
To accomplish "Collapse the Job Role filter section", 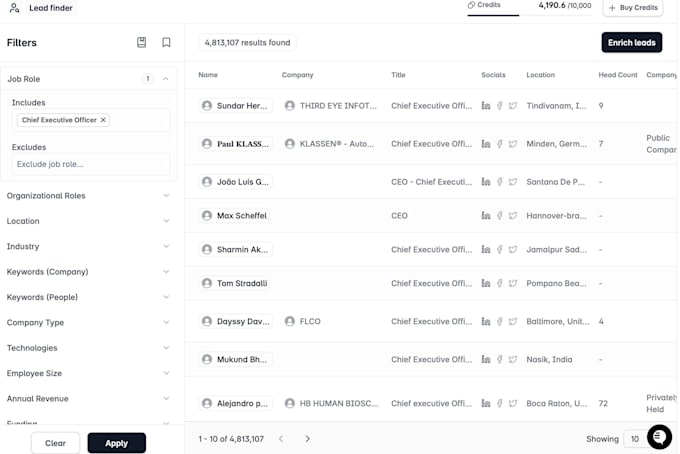I will pyautogui.click(x=166, y=79).
